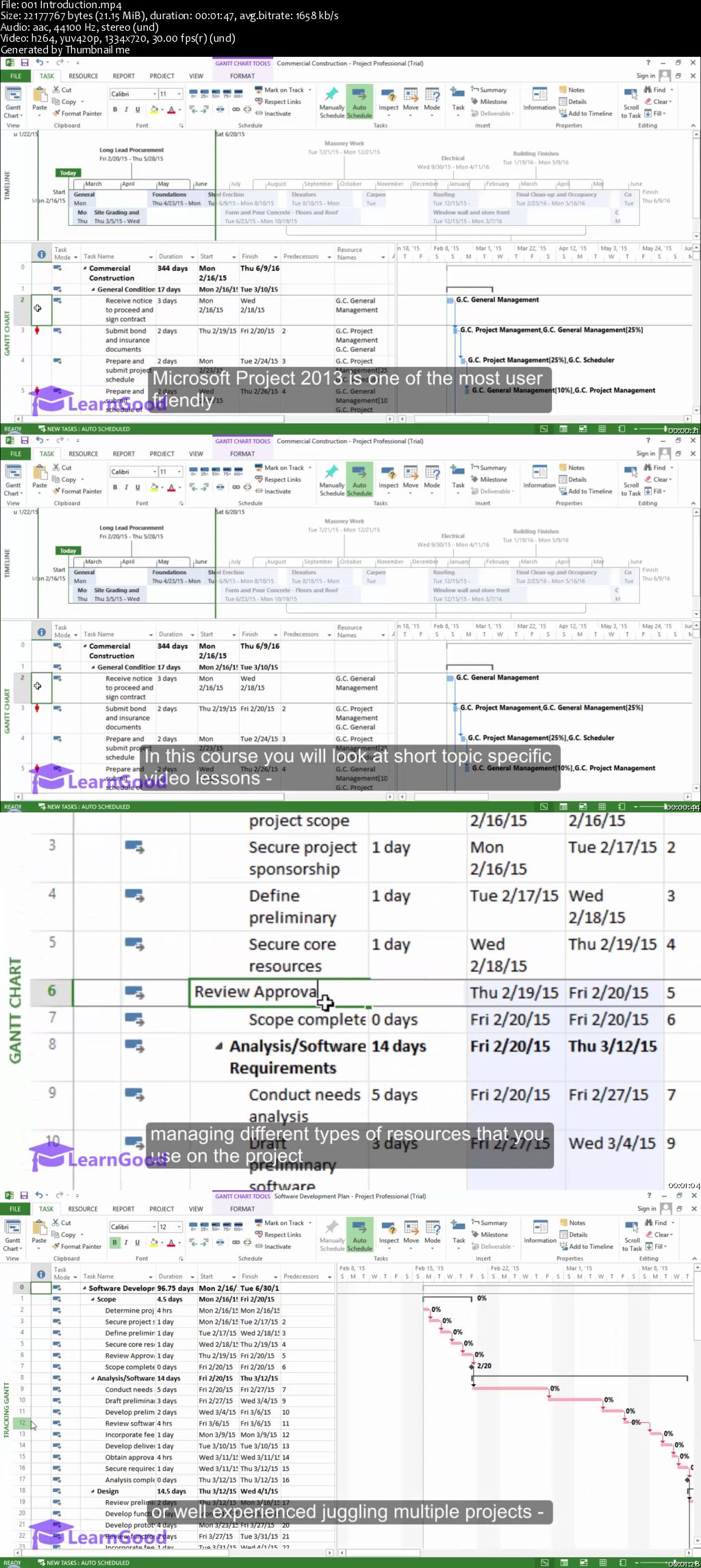Click Help question mark in first frame (00:00:21)

(648, 62)
